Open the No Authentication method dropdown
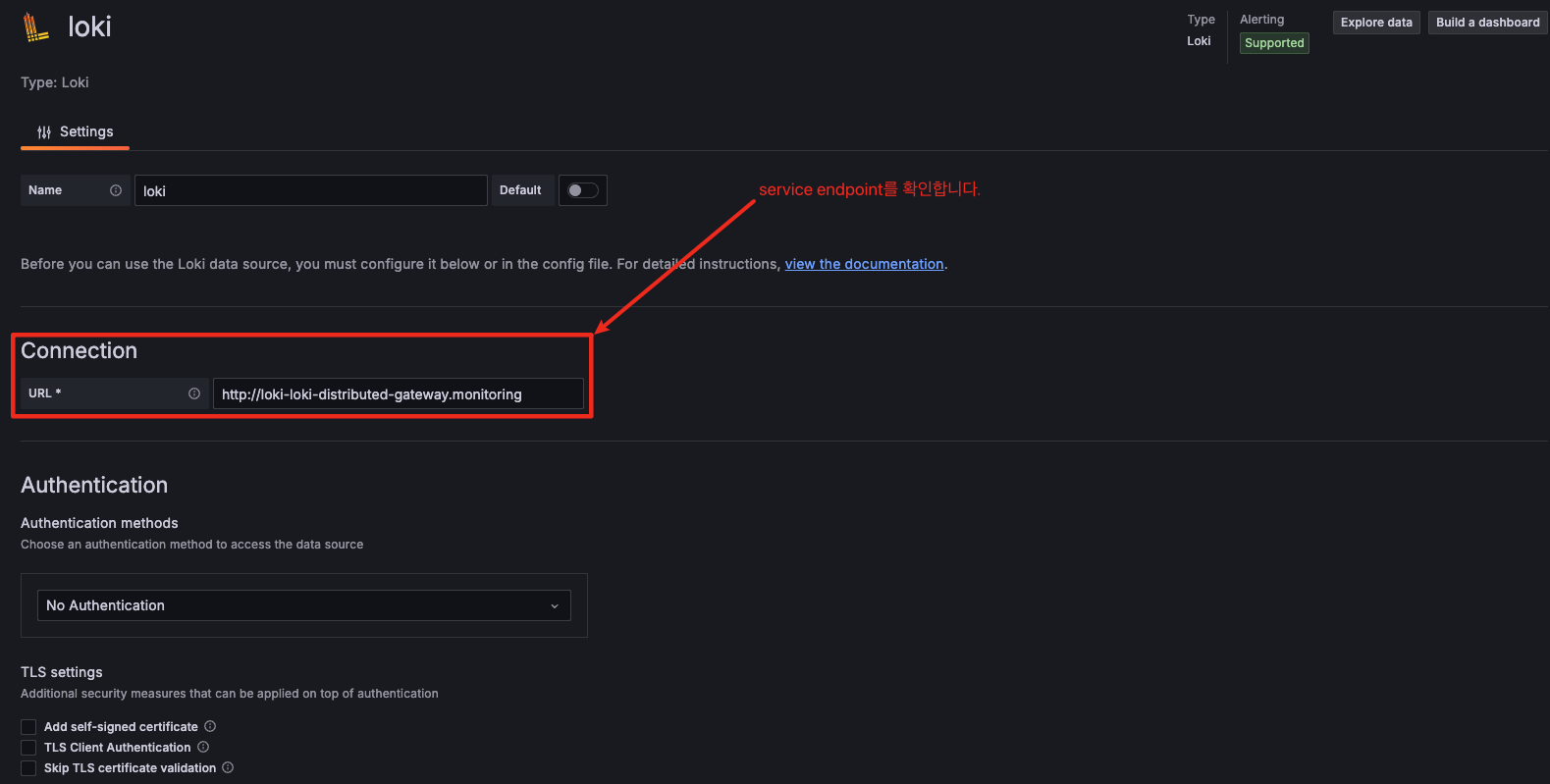 [304, 605]
